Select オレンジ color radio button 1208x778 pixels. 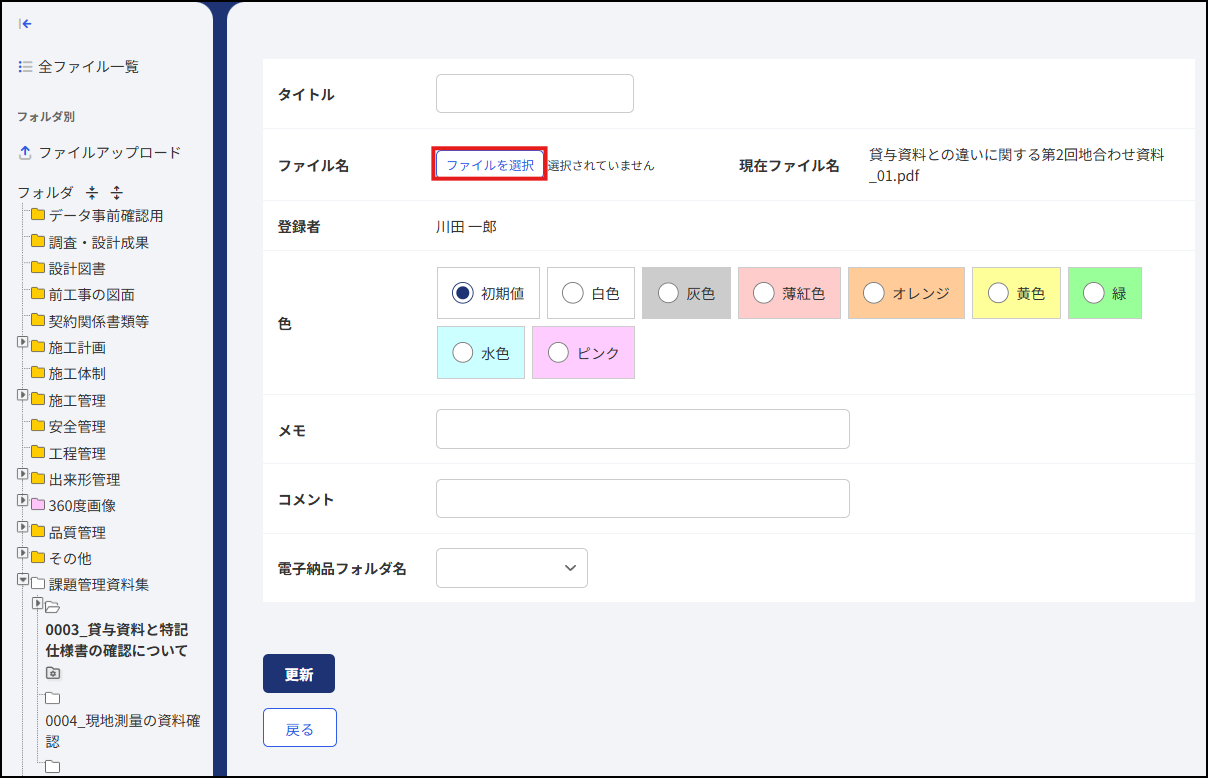[x=873, y=293]
